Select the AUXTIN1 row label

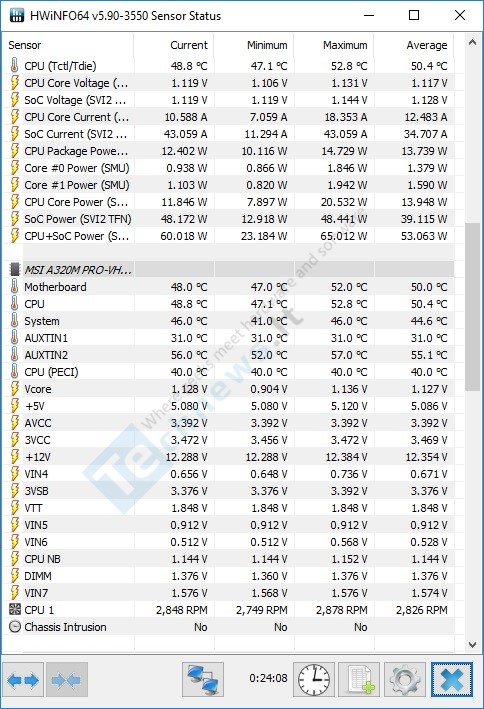pyautogui.click(x=46, y=338)
